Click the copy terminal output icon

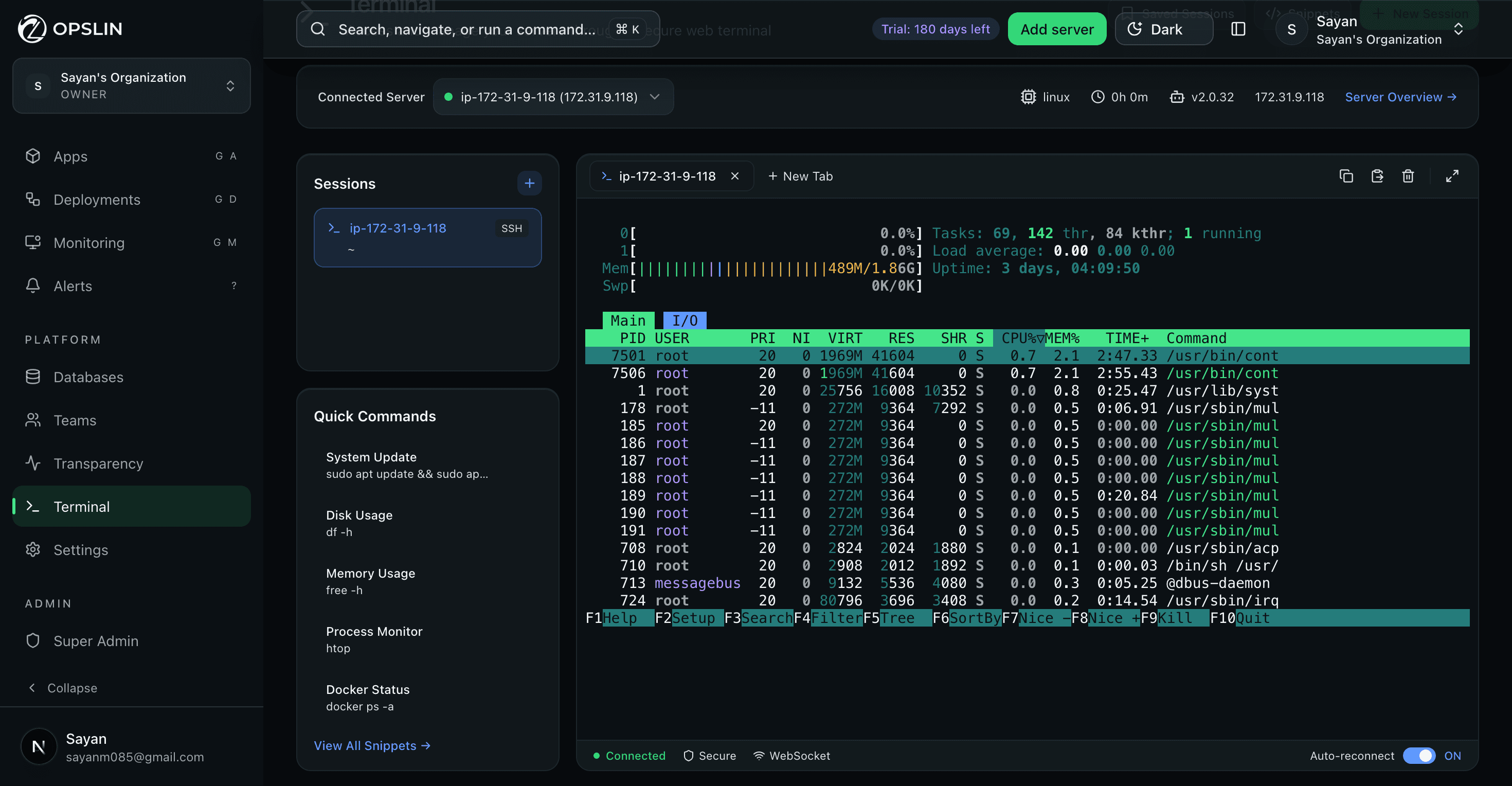[1346, 176]
